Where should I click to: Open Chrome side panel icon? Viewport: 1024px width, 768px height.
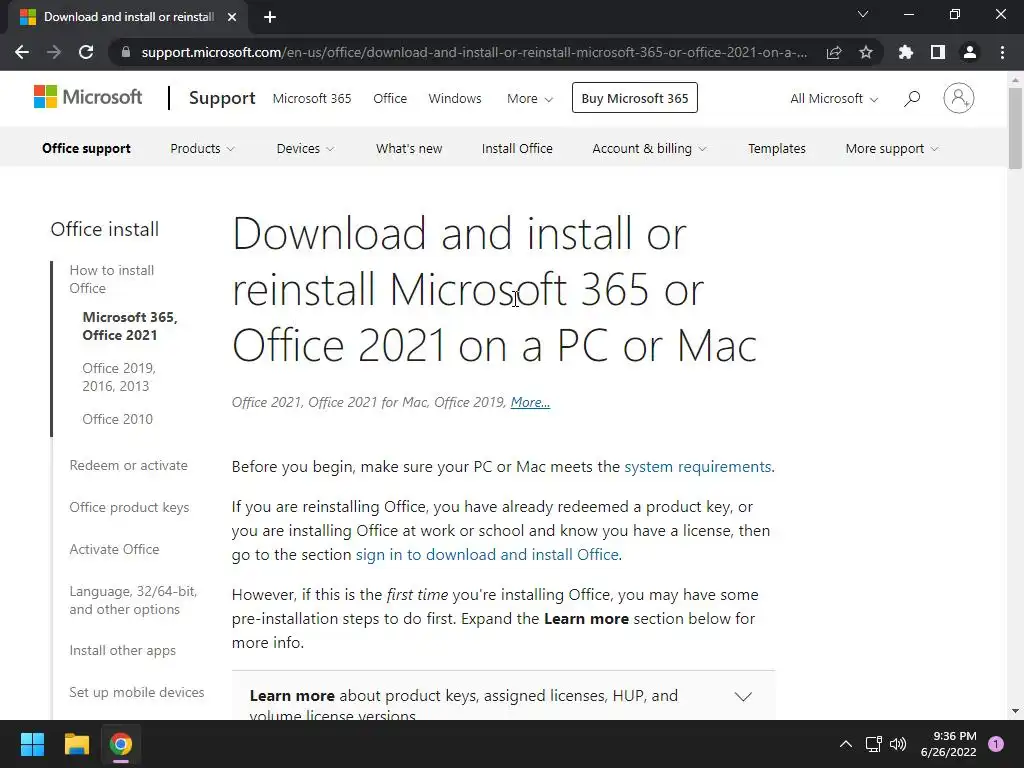point(938,52)
